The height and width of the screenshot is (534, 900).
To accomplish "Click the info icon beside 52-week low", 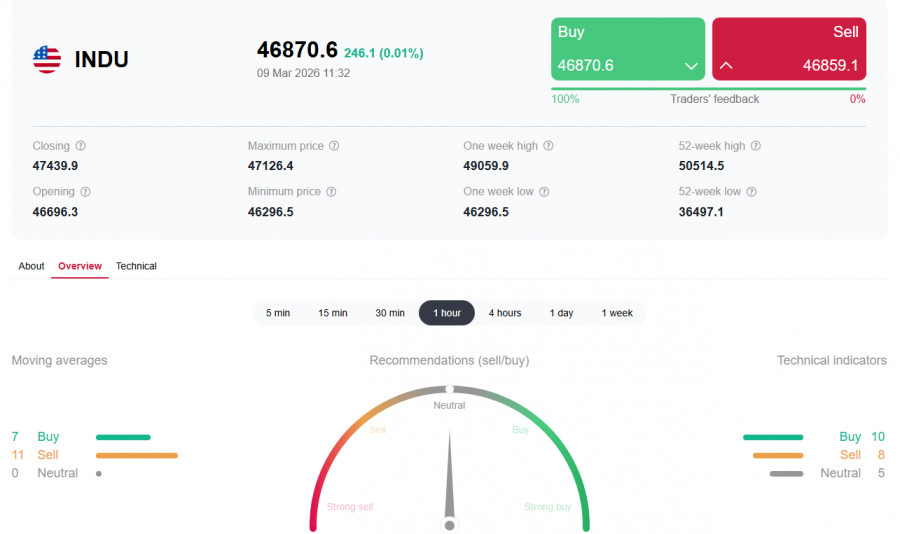I will point(751,192).
